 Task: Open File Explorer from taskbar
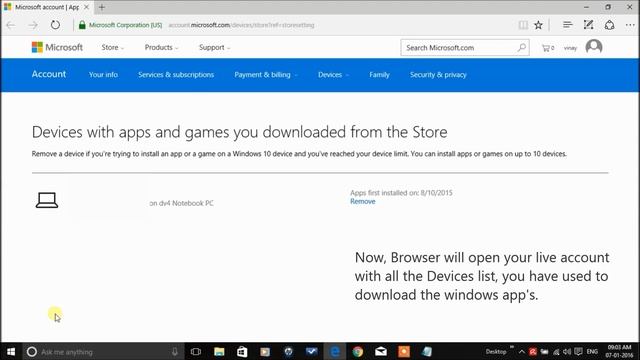[219, 352]
